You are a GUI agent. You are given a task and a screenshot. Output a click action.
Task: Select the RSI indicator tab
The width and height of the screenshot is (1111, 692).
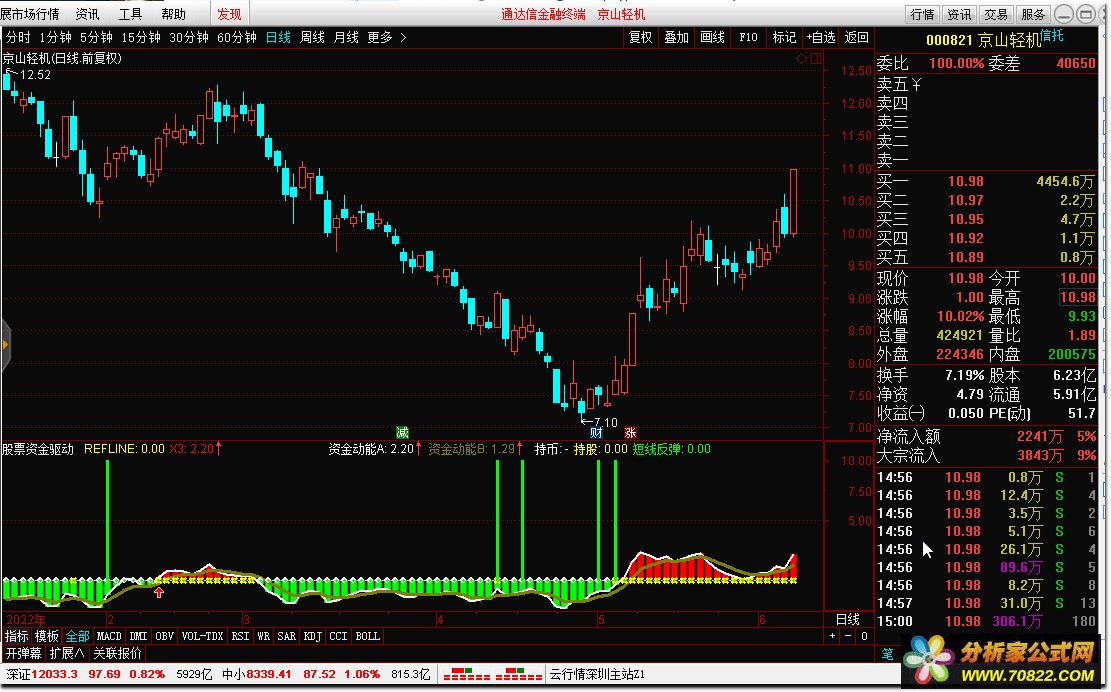pyautogui.click(x=241, y=636)
